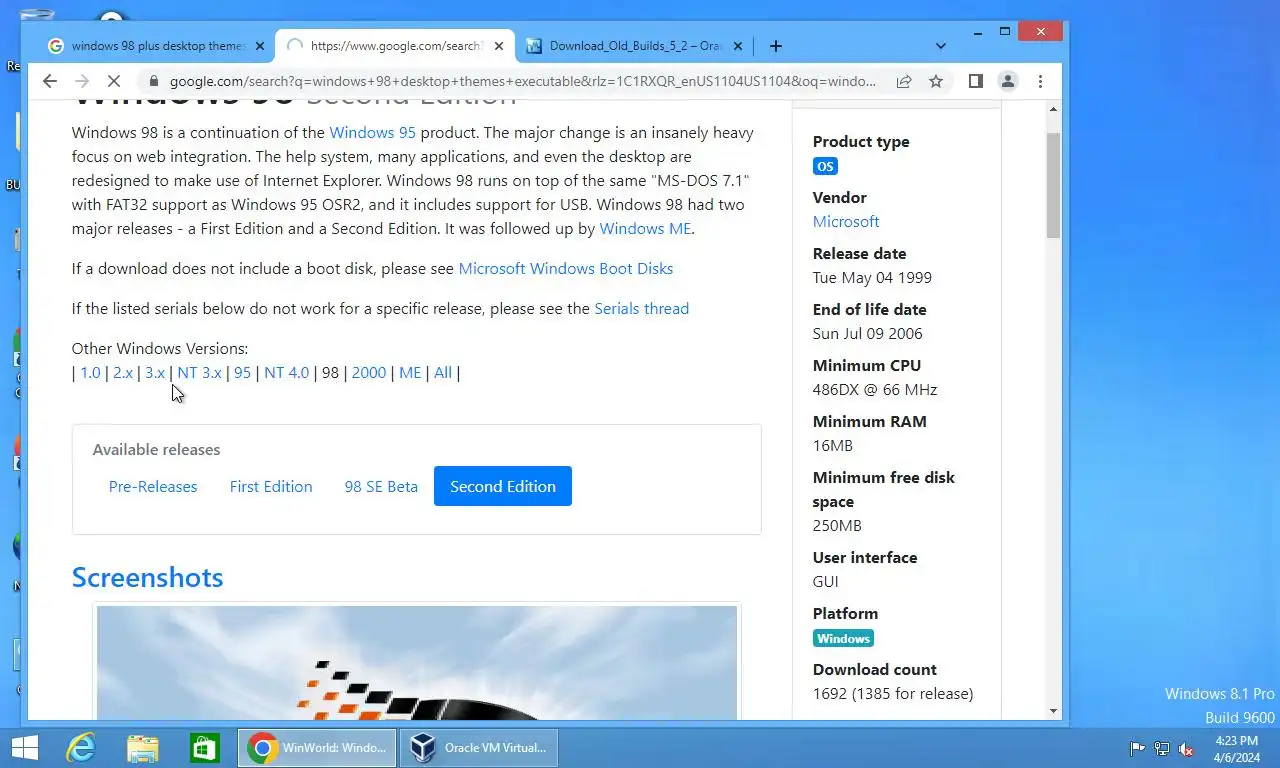Open Windows Store from taskbar

tap(205, 748)
